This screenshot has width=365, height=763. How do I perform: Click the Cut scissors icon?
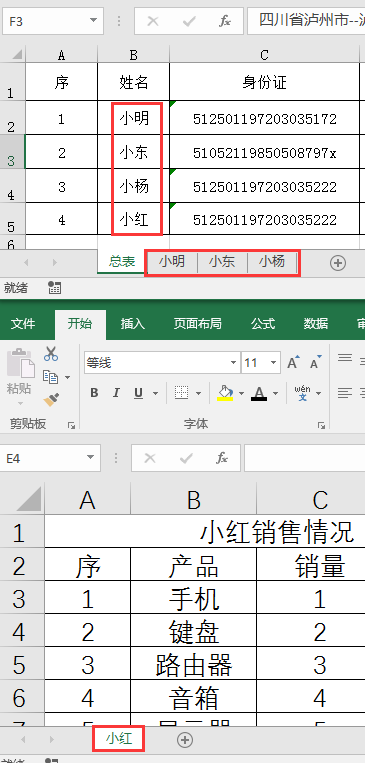pyautogui.click(x=51, y=354)
